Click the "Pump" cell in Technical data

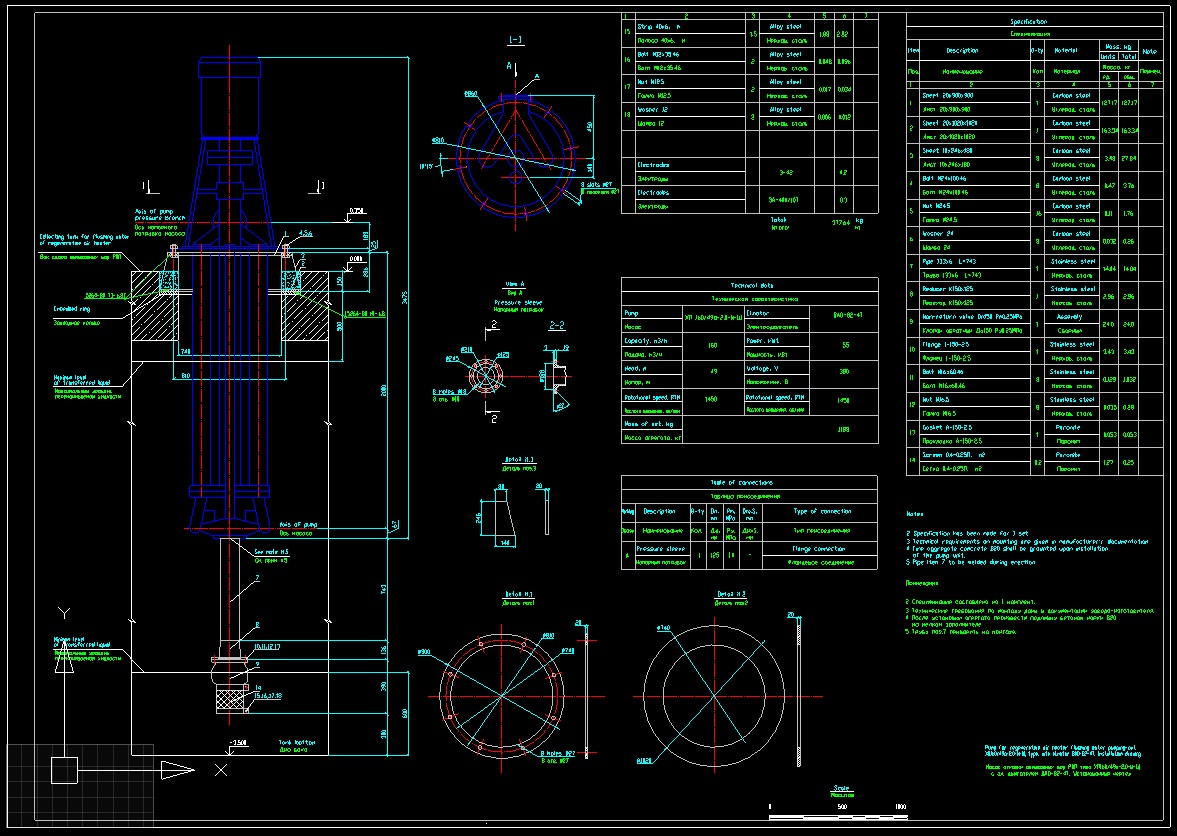point(631,313)
